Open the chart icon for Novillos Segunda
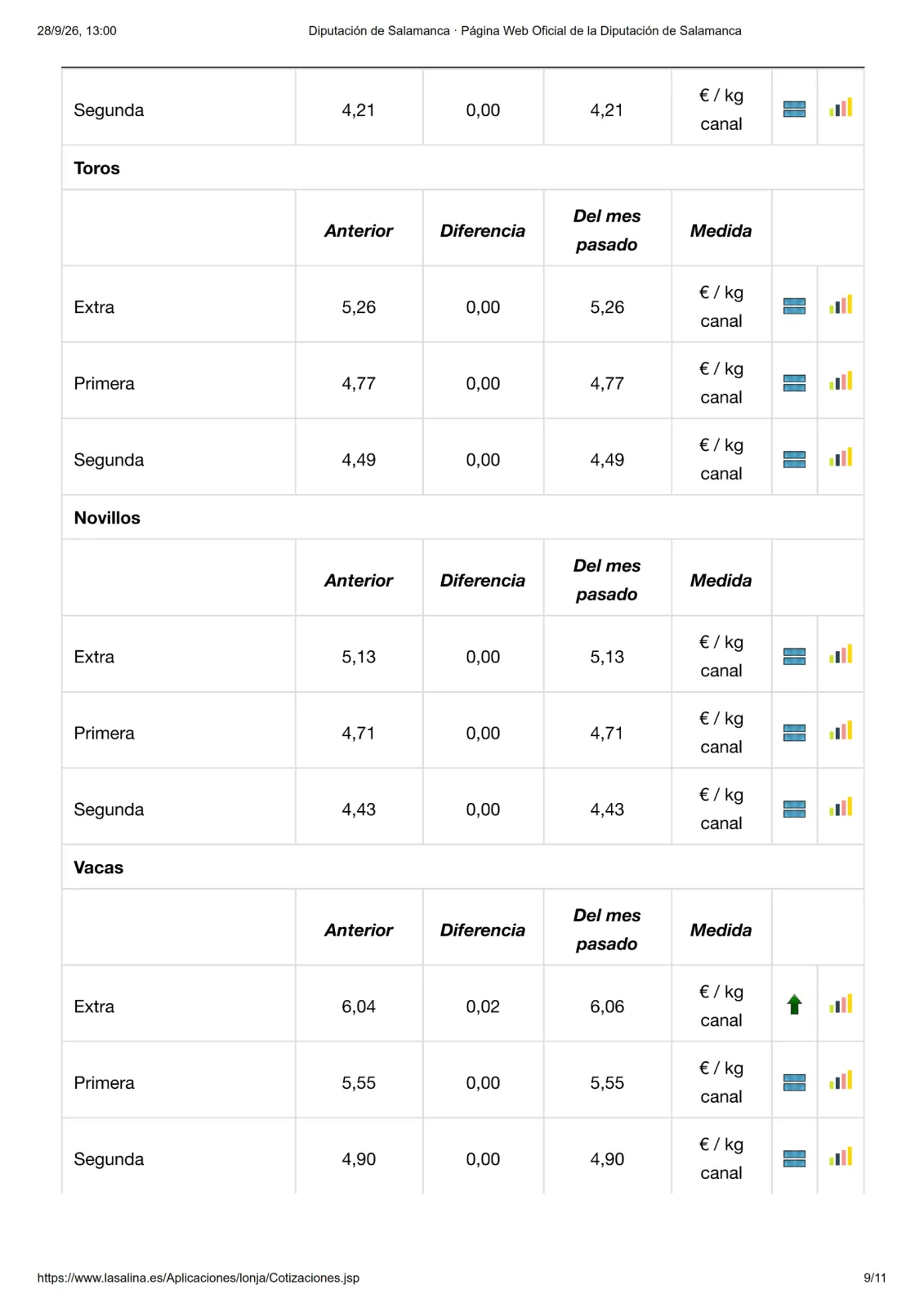This screenshot has width=924, height=1307. [841, 807]
